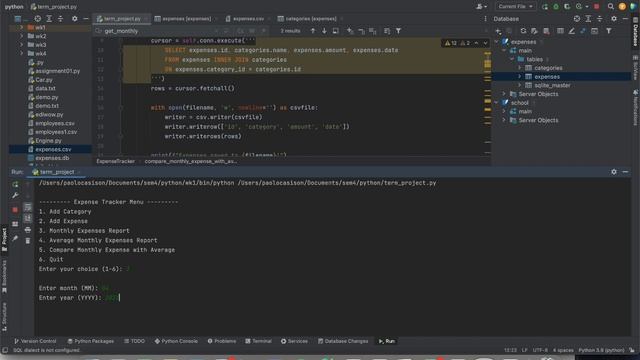
Task: Open the Problems tool window
Action: pyautogui.click(x=222, y=341)
